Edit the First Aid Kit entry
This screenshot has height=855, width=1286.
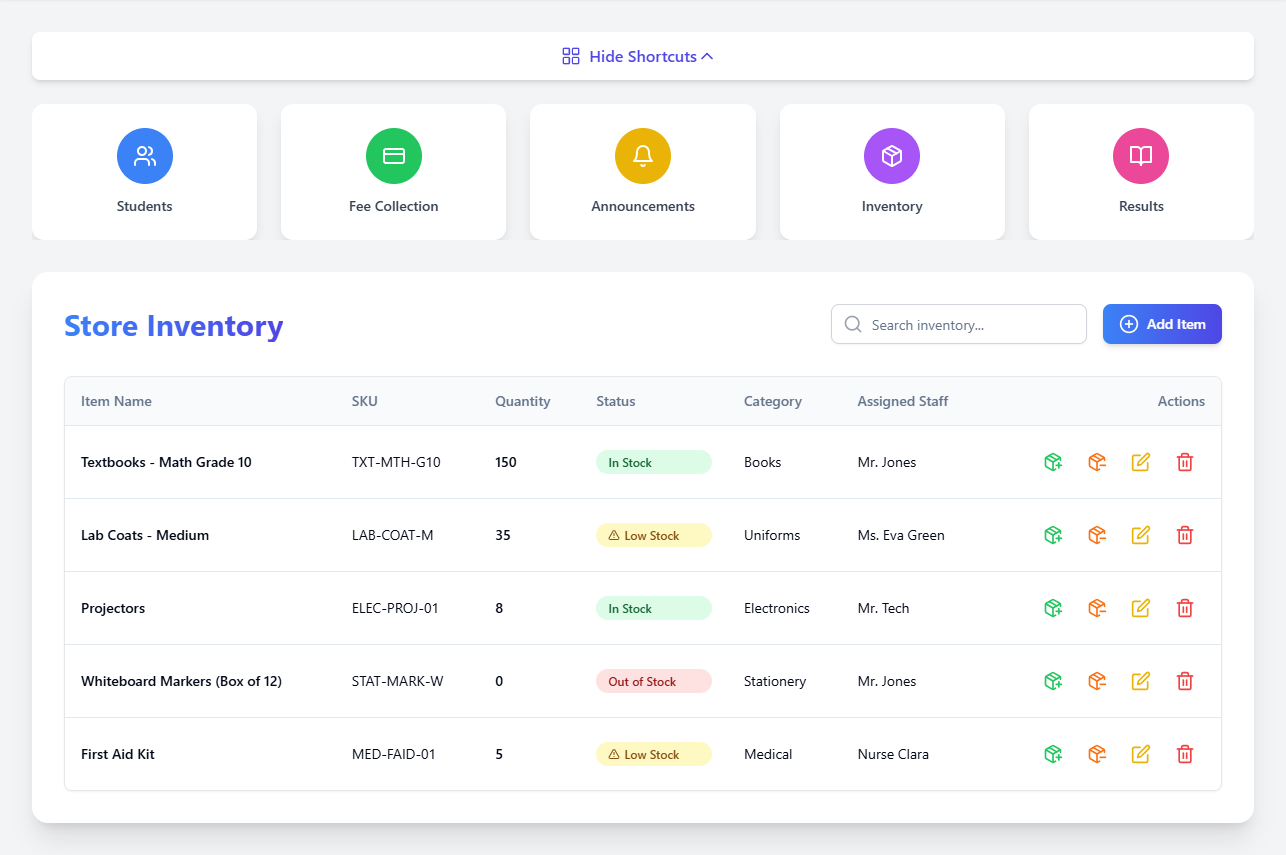coord(1141,754)
